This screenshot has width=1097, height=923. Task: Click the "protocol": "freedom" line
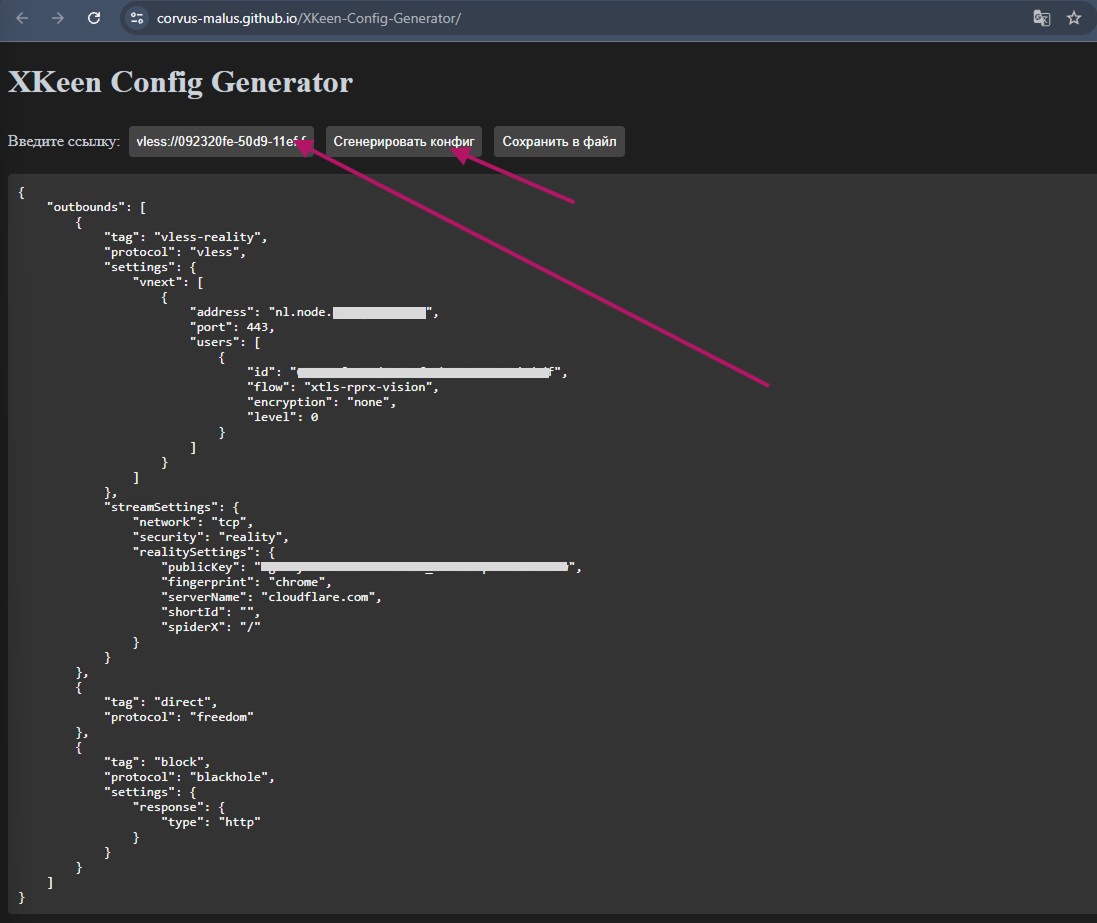178,717
